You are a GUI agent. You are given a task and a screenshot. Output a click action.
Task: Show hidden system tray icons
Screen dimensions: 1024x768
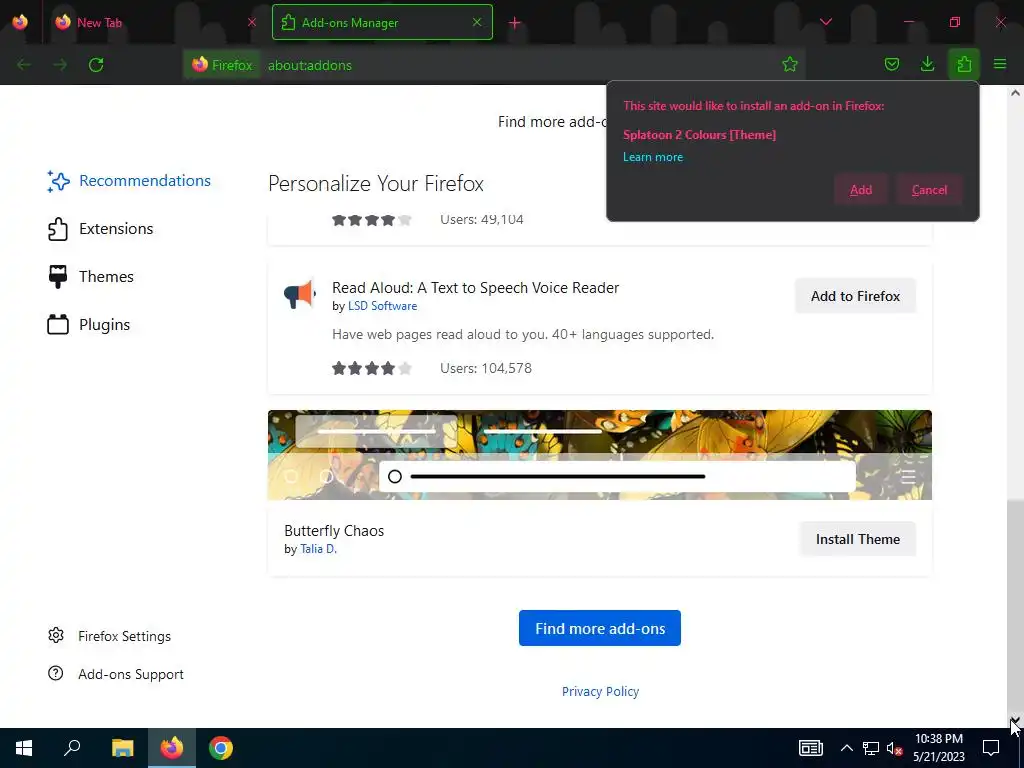click(x=846, y=748)
